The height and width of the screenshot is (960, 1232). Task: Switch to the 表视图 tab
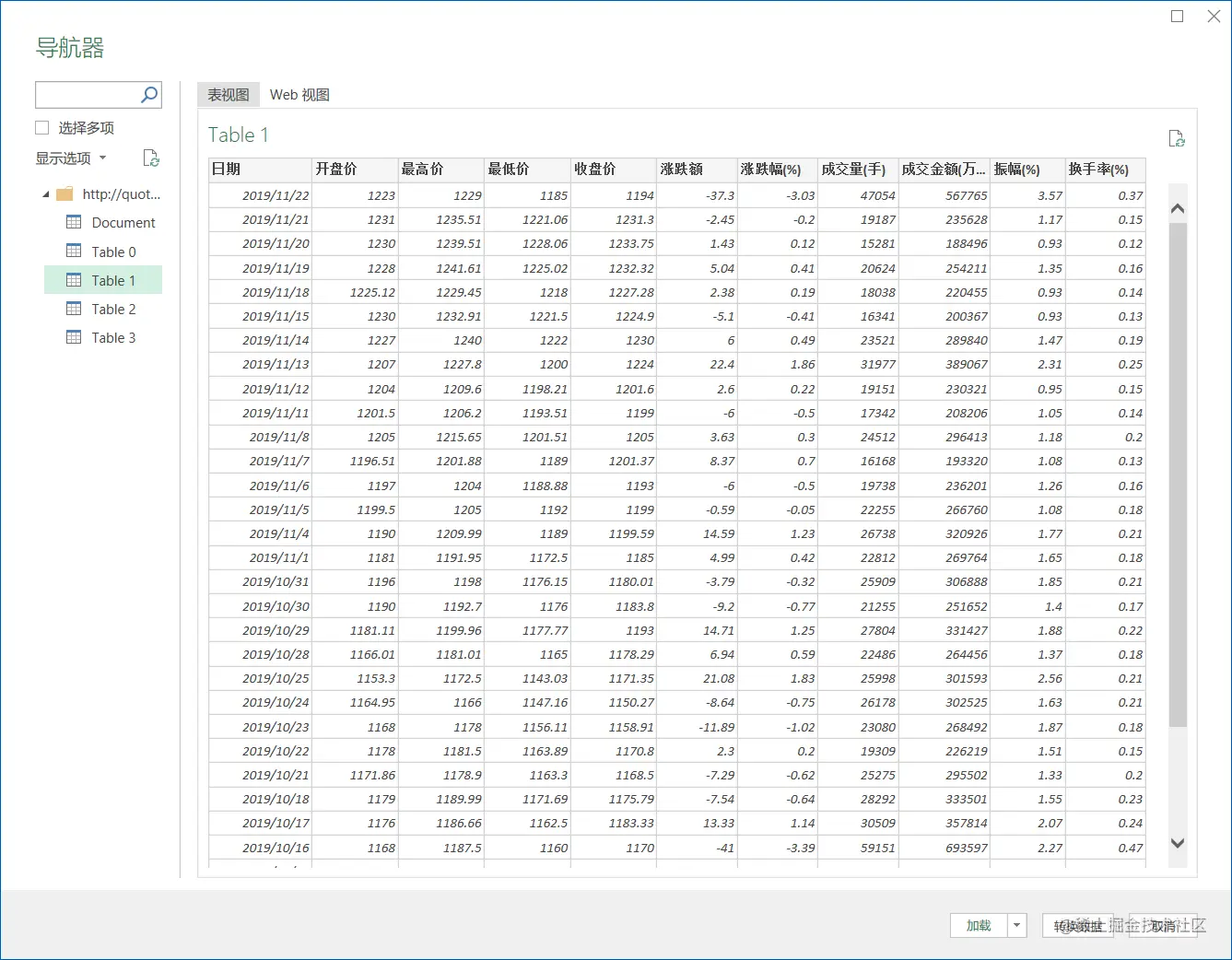click(x=229, y=95)
